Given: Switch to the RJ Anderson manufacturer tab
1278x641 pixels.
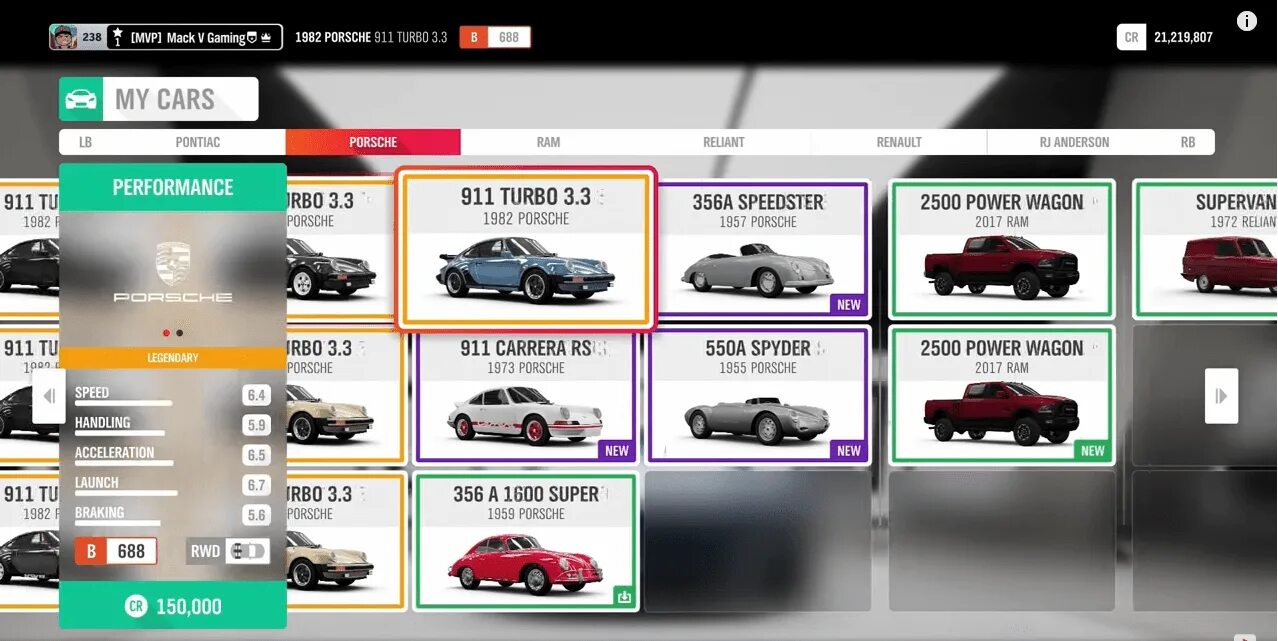Looking at the screenshot, I should pos(1074,142).
